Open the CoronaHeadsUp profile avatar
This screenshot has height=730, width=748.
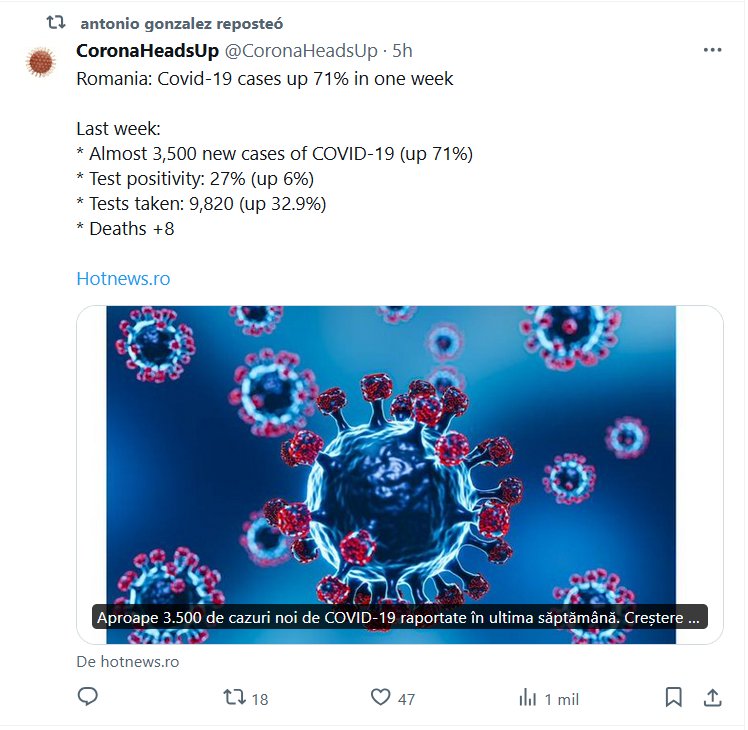(41, 62)
